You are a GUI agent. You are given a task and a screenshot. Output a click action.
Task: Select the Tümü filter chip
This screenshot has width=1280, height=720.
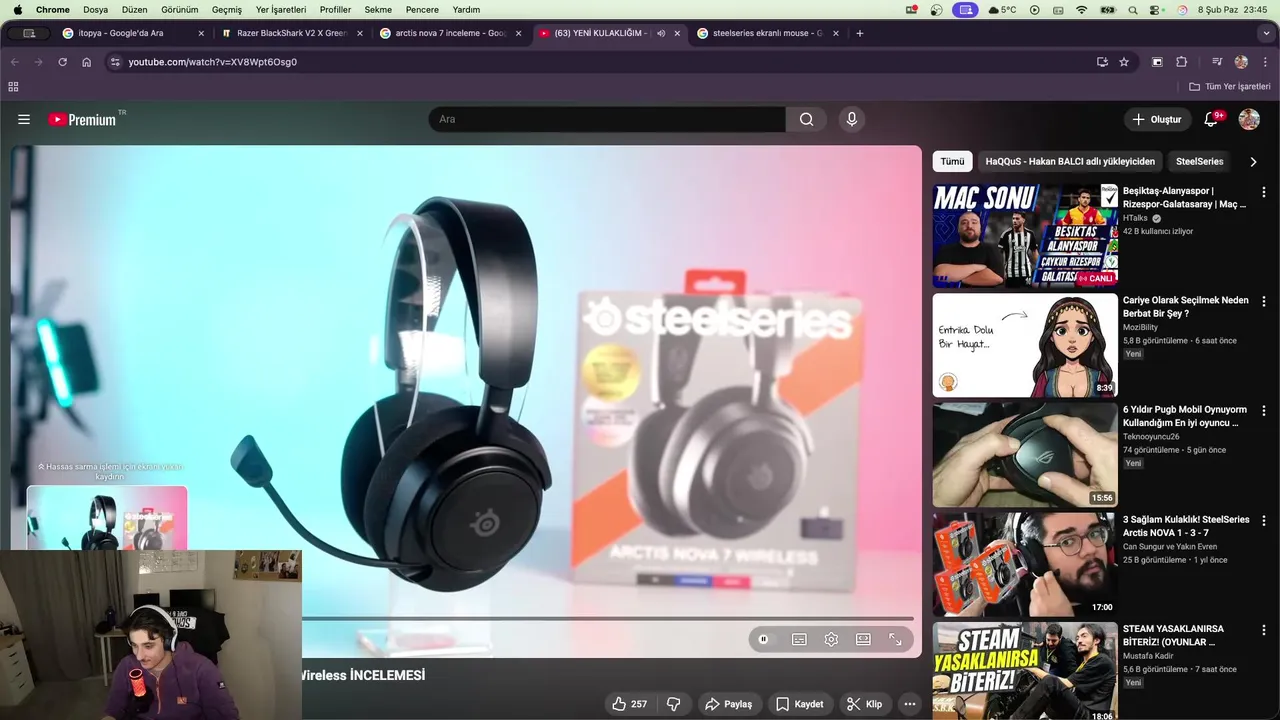pyautogui.click(x=952, y=161)
